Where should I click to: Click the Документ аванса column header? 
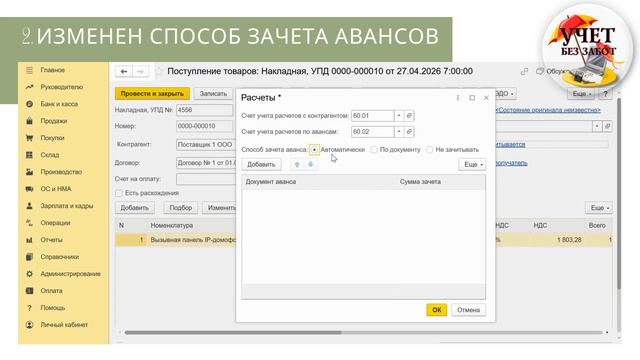coord(319,182)
